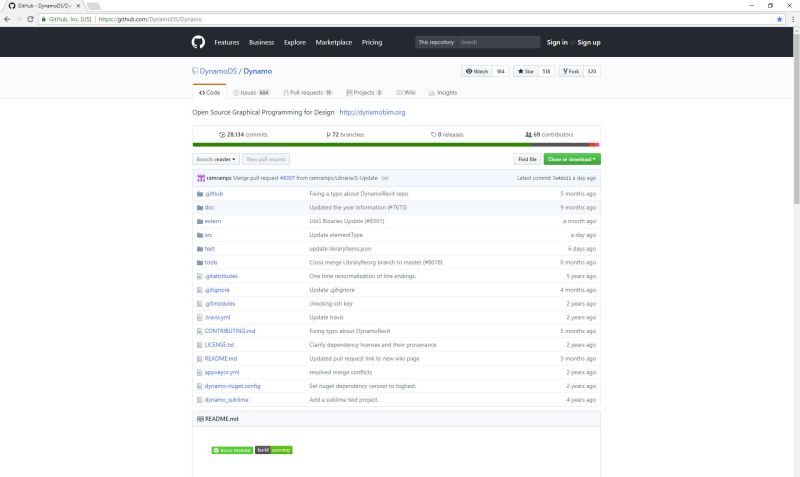Viewport: 800px width, 477px height.
Task: Click the page vertical scrollbar
Action: [796, 117]
